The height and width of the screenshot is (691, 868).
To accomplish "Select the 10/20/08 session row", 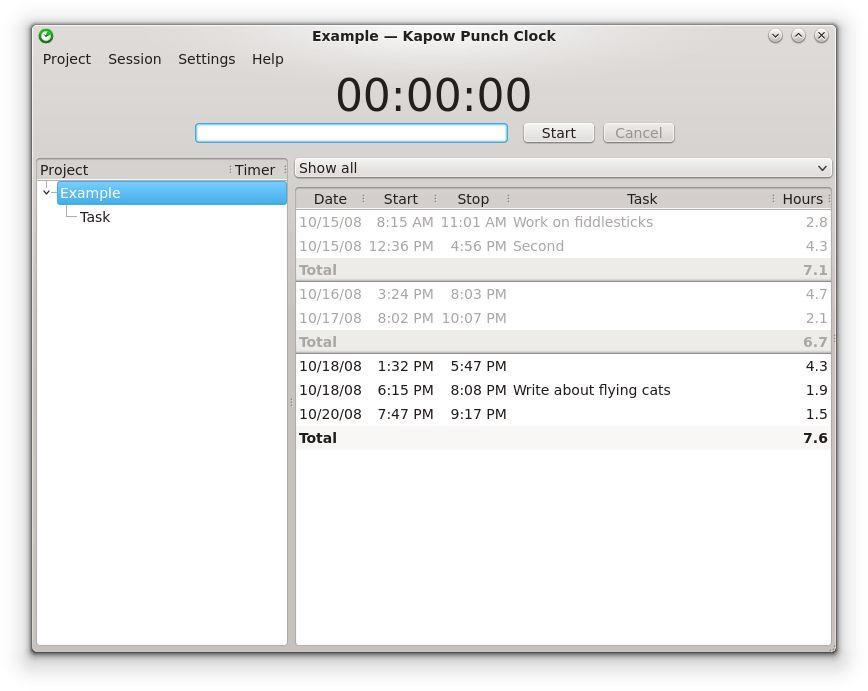I will (563, 414).
